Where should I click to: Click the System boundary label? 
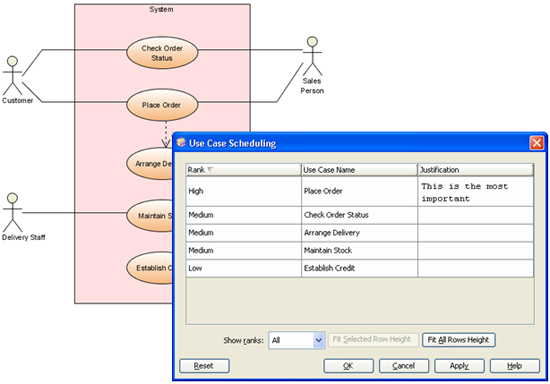point(161,9)
